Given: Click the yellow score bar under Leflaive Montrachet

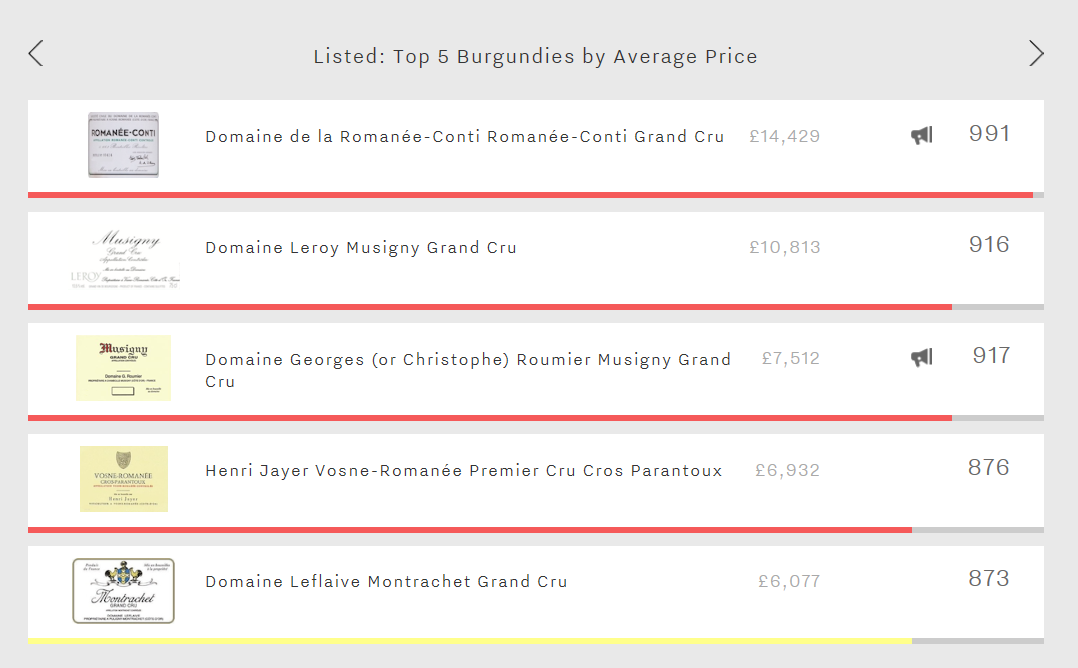Looking at the screenshot, I should (470, 641).
